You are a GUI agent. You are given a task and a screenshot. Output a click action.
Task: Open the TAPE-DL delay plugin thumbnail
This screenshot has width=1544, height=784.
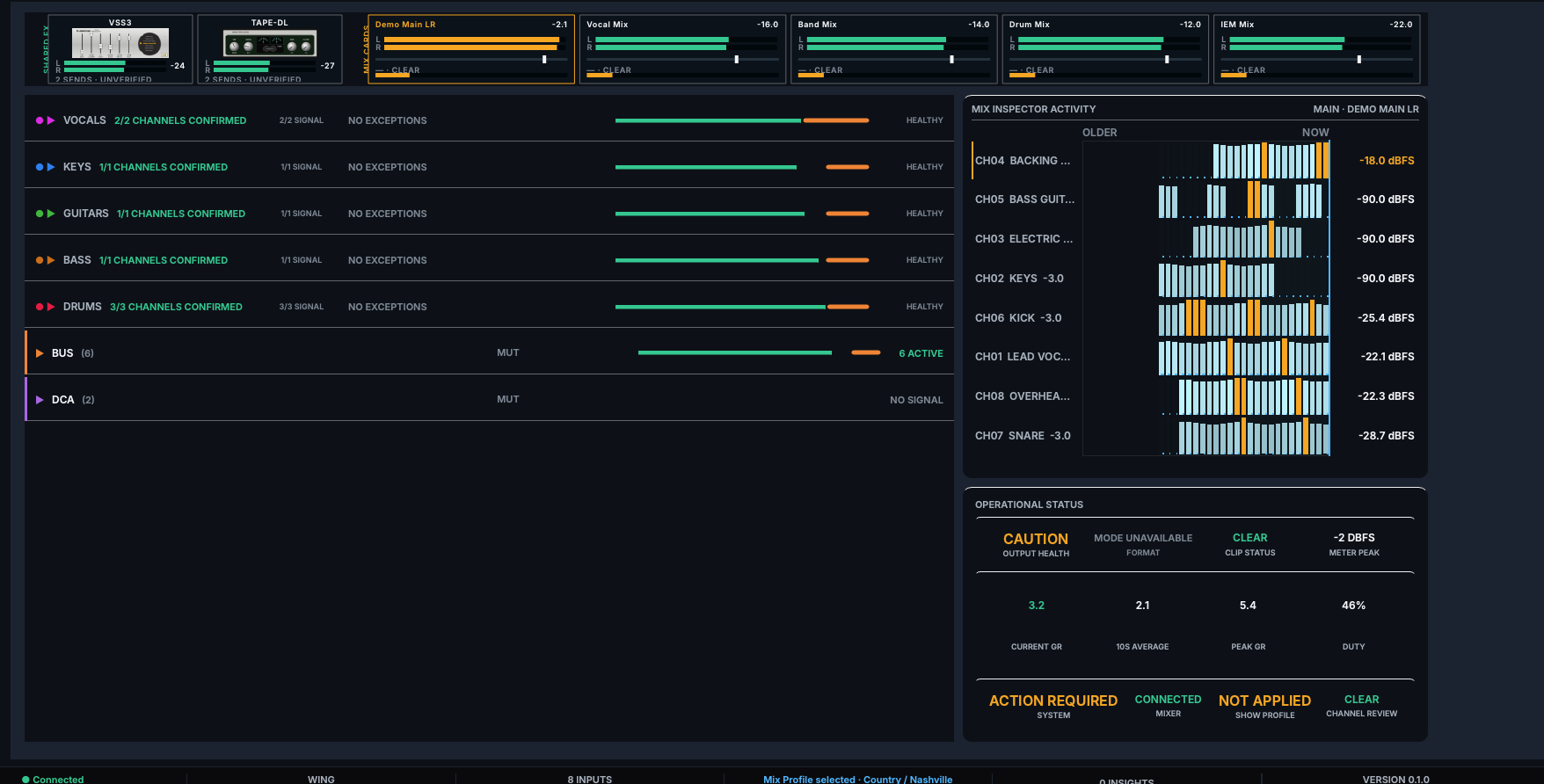click(270, 43)
